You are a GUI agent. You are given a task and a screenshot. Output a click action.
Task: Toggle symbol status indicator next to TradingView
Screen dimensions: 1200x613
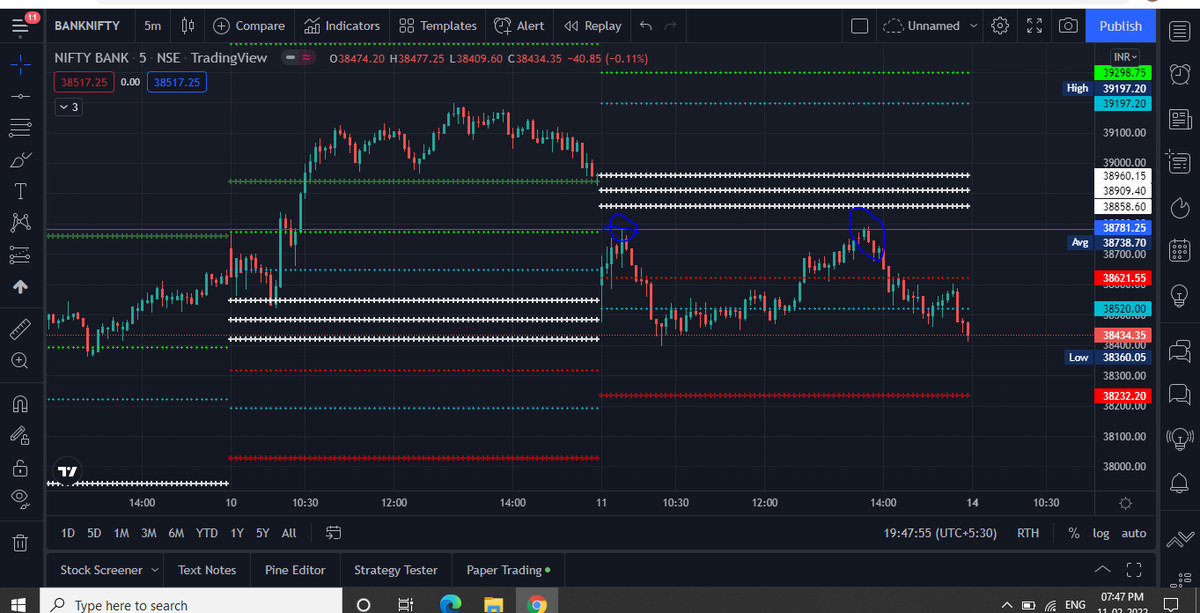[x=298, y=58]
